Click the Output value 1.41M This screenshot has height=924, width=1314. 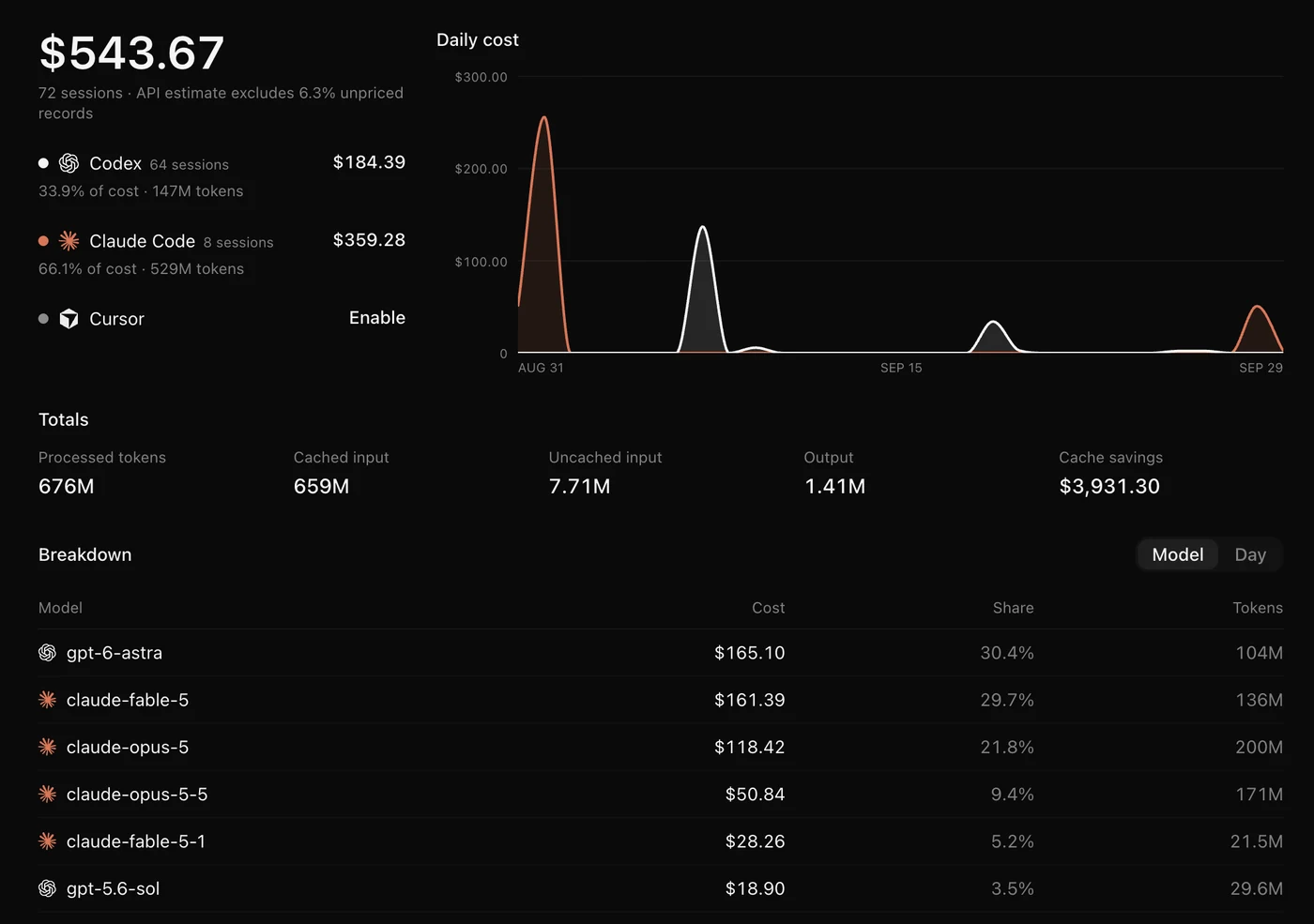834,486
